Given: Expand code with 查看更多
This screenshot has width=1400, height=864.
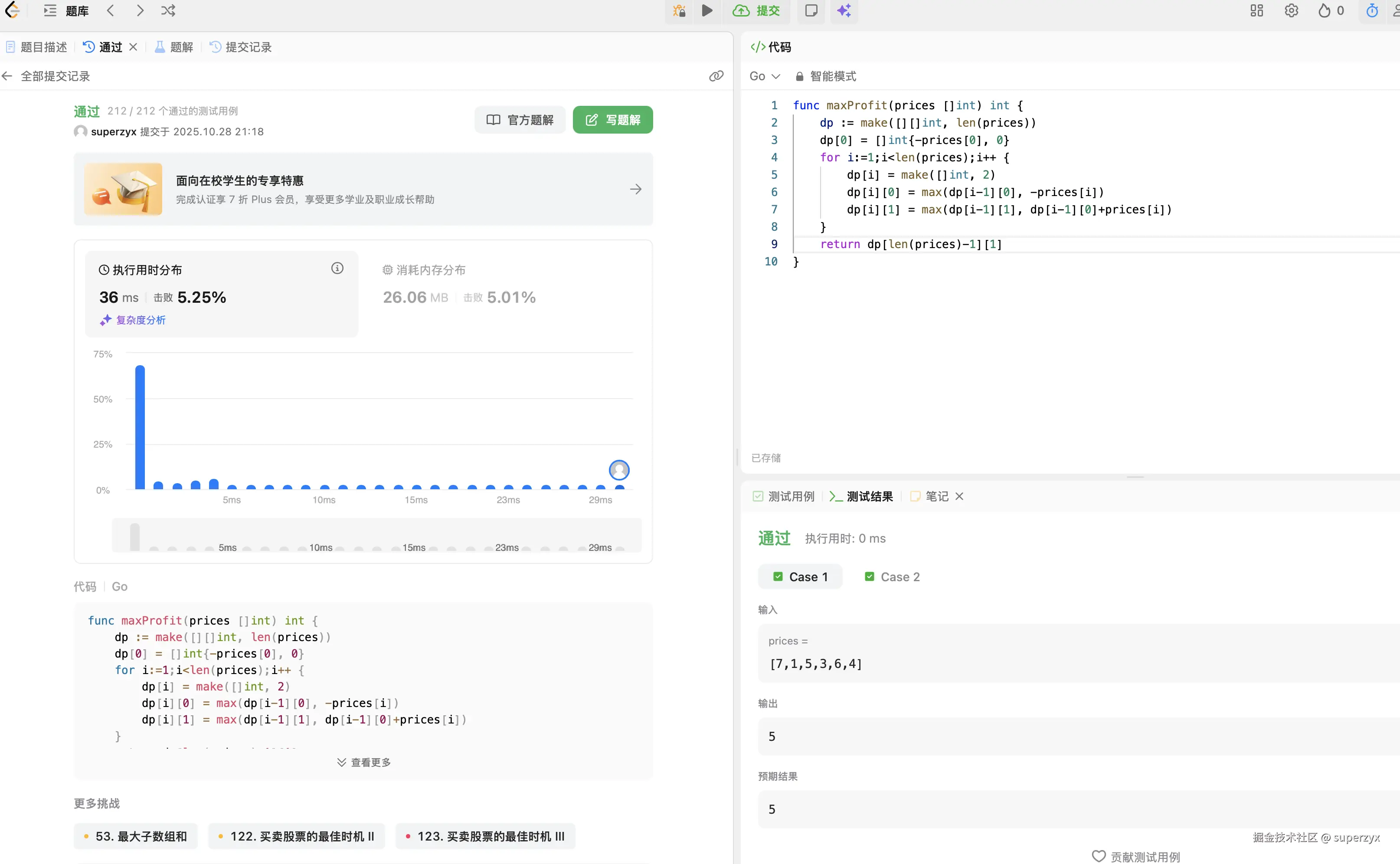Looking at the screenshot, I should (363, 762).
